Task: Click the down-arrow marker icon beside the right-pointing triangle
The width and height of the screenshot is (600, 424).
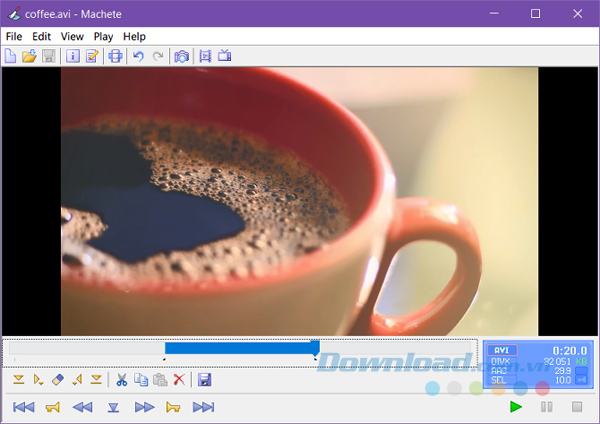Action: [x=18, y=380]
